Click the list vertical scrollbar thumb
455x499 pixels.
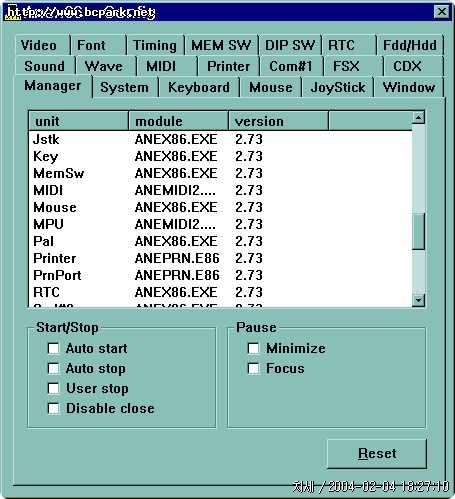coord(418,231)
